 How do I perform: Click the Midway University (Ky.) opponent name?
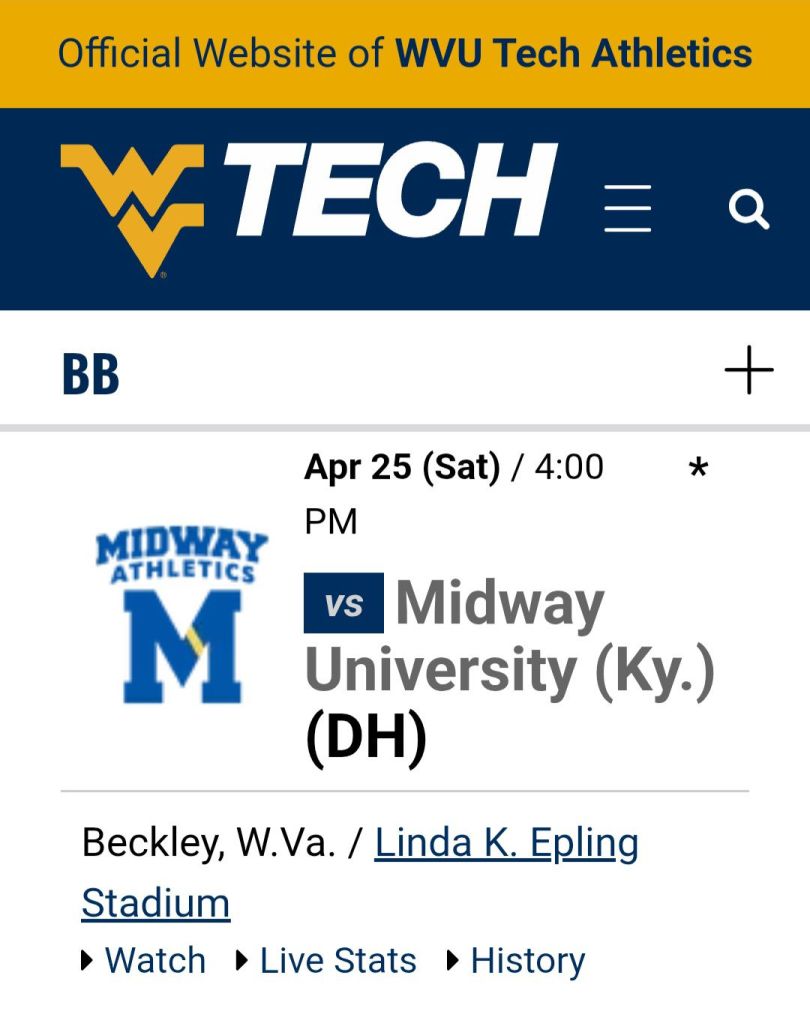(510, 637)
